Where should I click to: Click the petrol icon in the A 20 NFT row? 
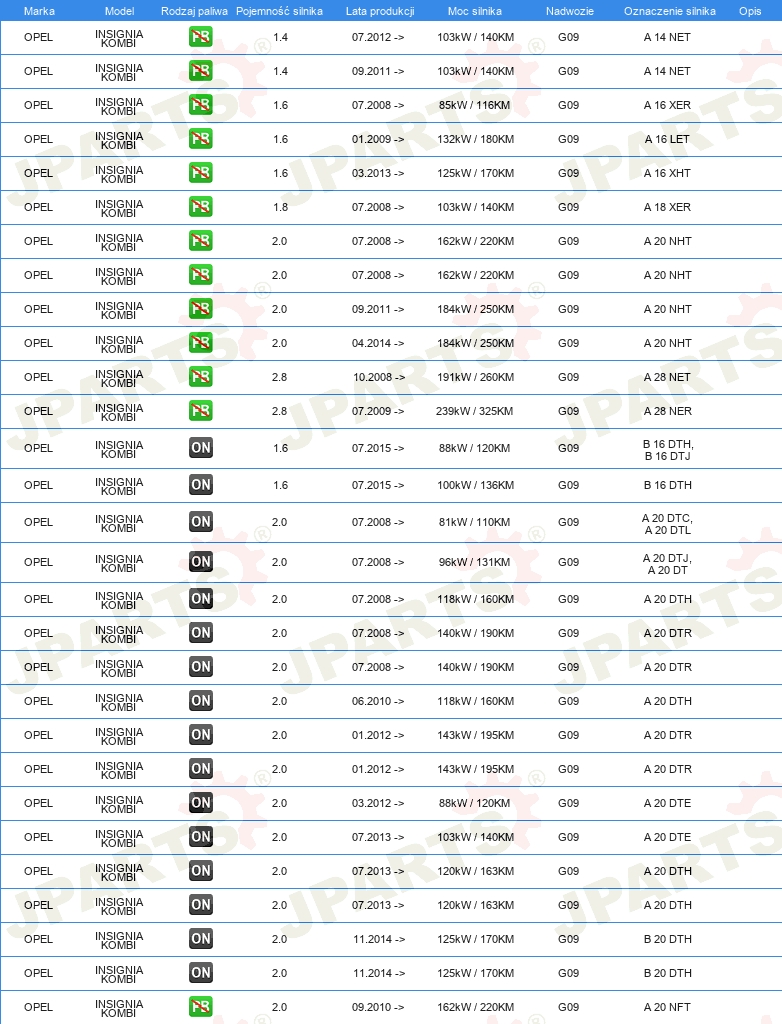[x=201, y=1006]
